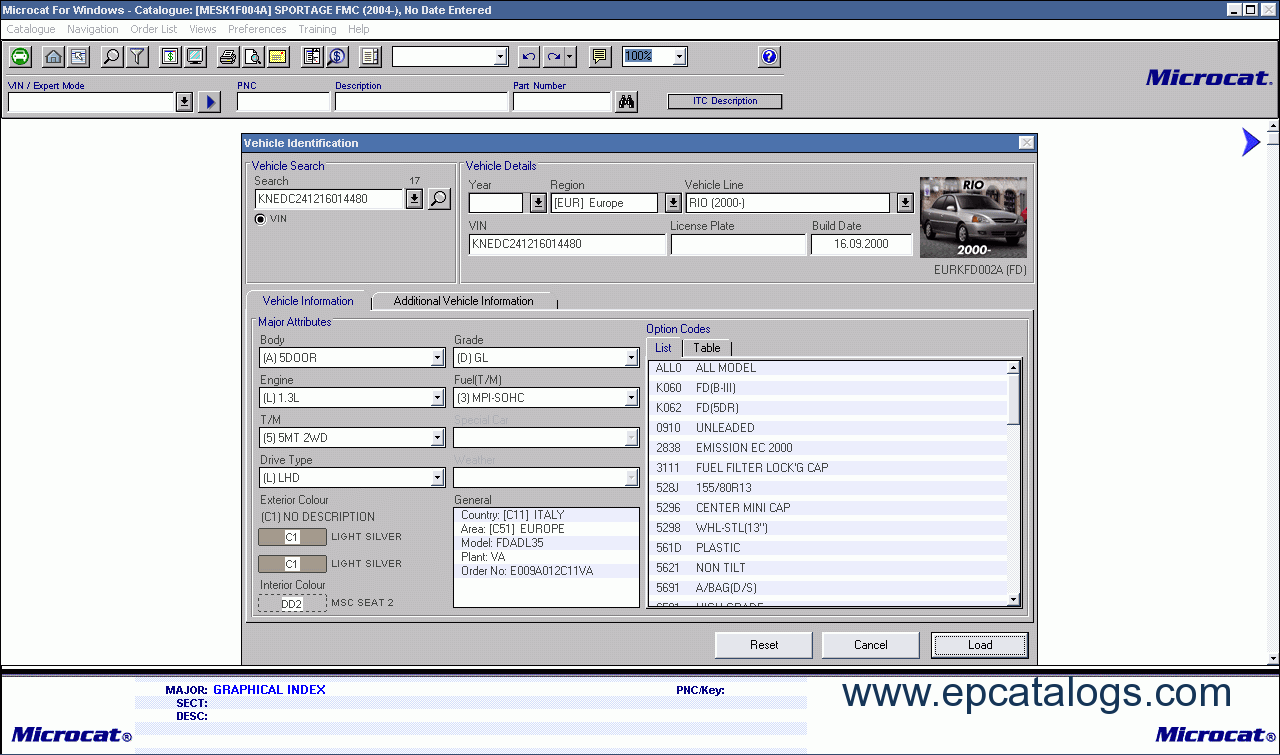Click the Option Codes list scroll-down arrow

click(1013, 599)
